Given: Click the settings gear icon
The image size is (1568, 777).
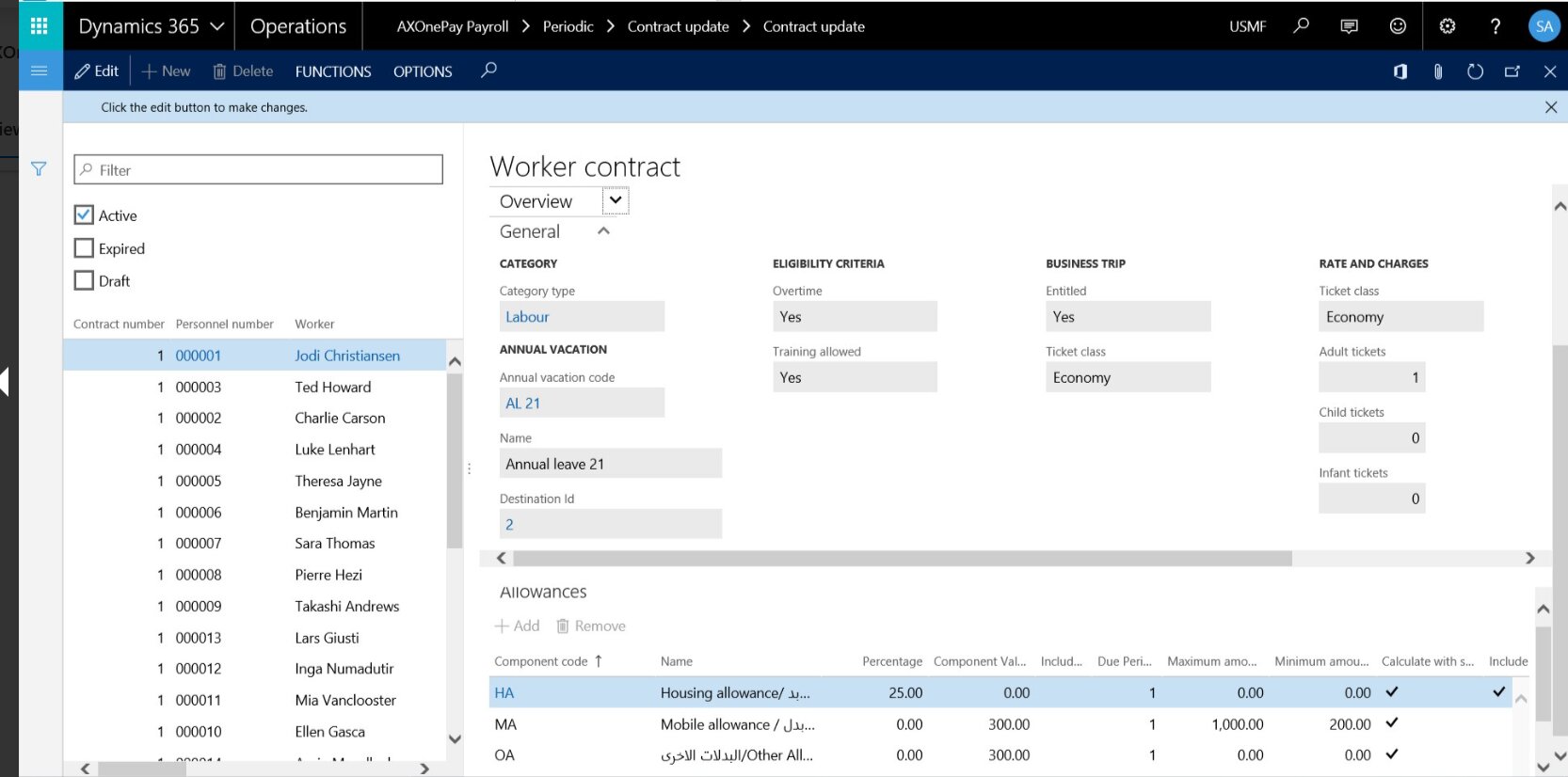Looking at the screenshot, I should pos(1448,26).
